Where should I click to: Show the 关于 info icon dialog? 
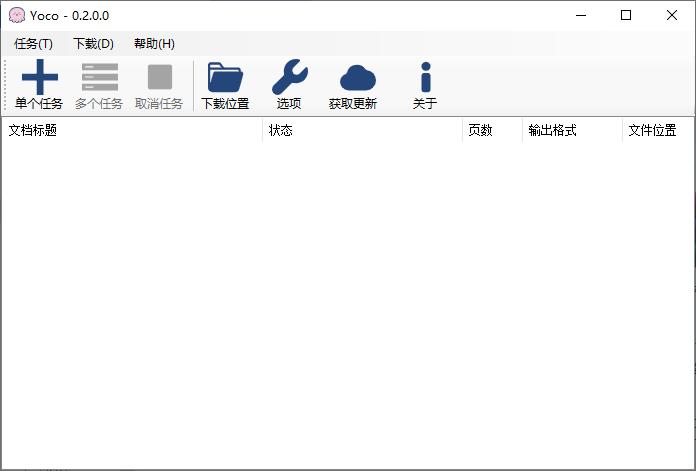[x=425, y=78]
